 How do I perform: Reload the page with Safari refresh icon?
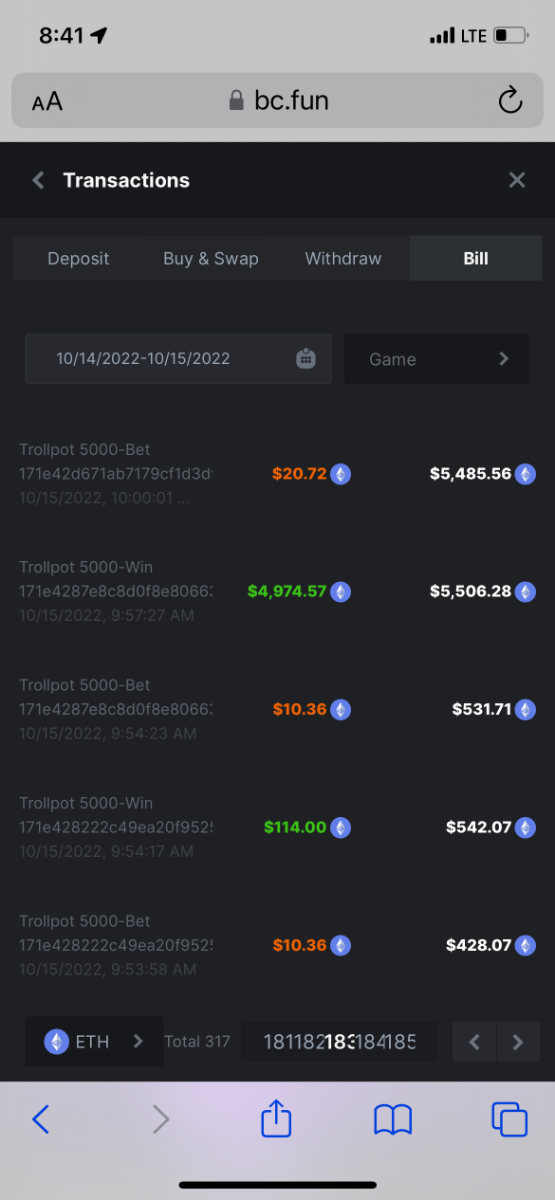coord(510,100)
